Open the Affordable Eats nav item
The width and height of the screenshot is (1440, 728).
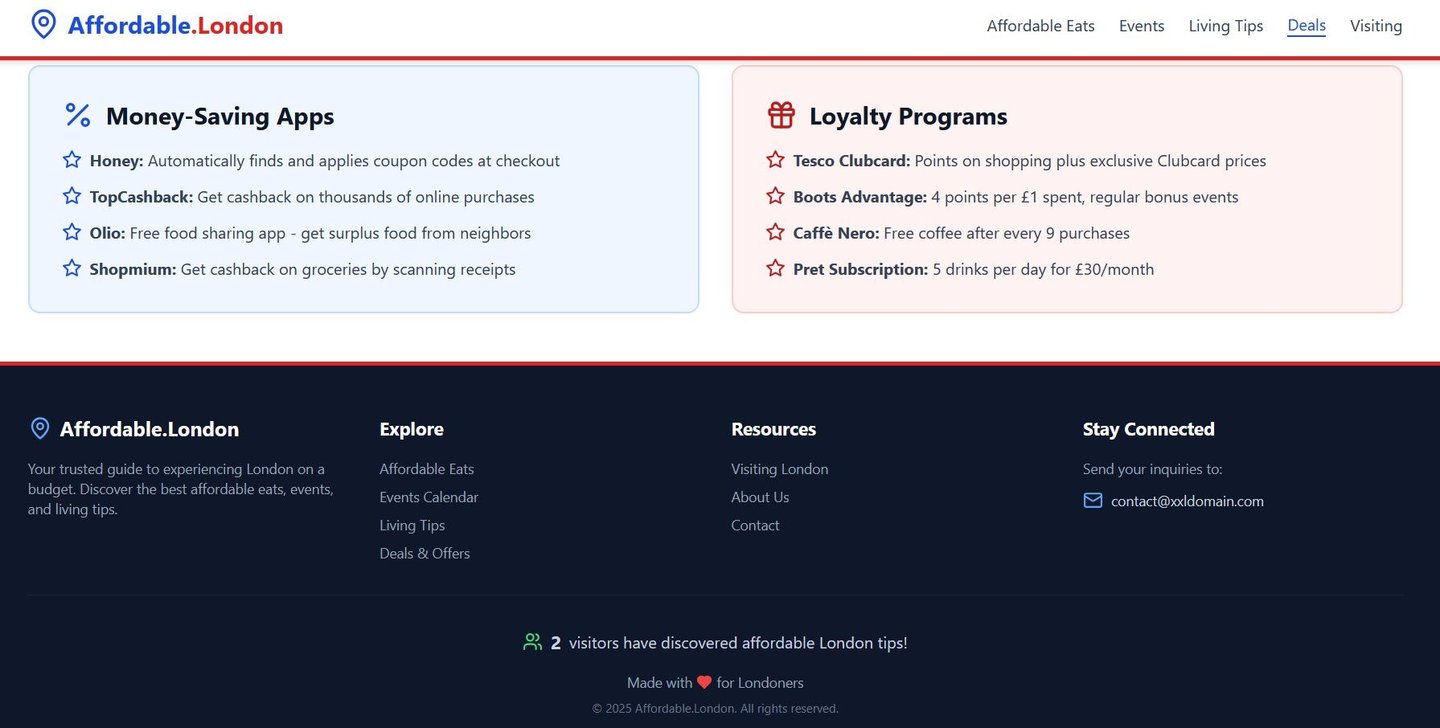pos(1040,26)
